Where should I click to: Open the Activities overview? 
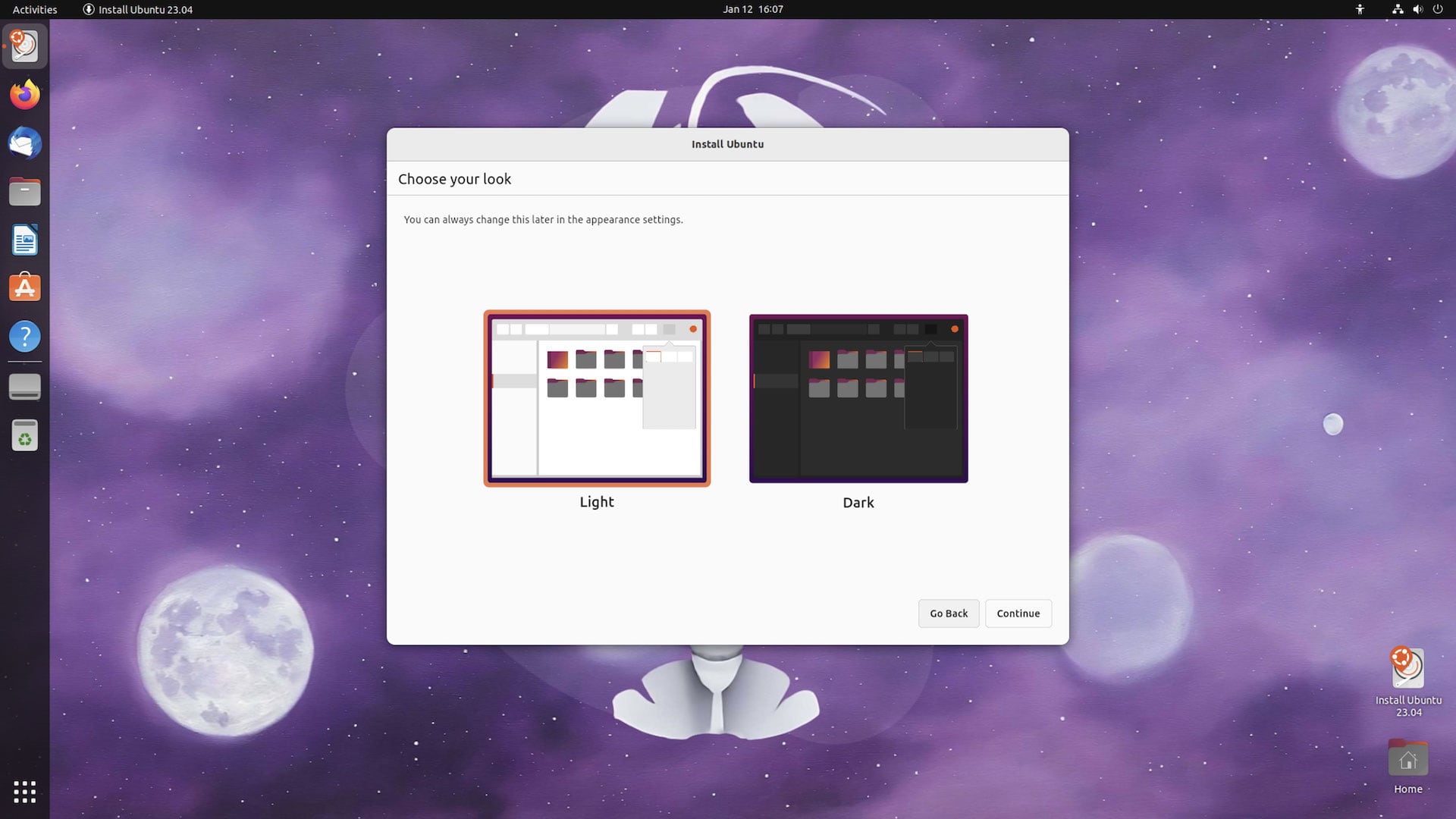click(35, 9)
